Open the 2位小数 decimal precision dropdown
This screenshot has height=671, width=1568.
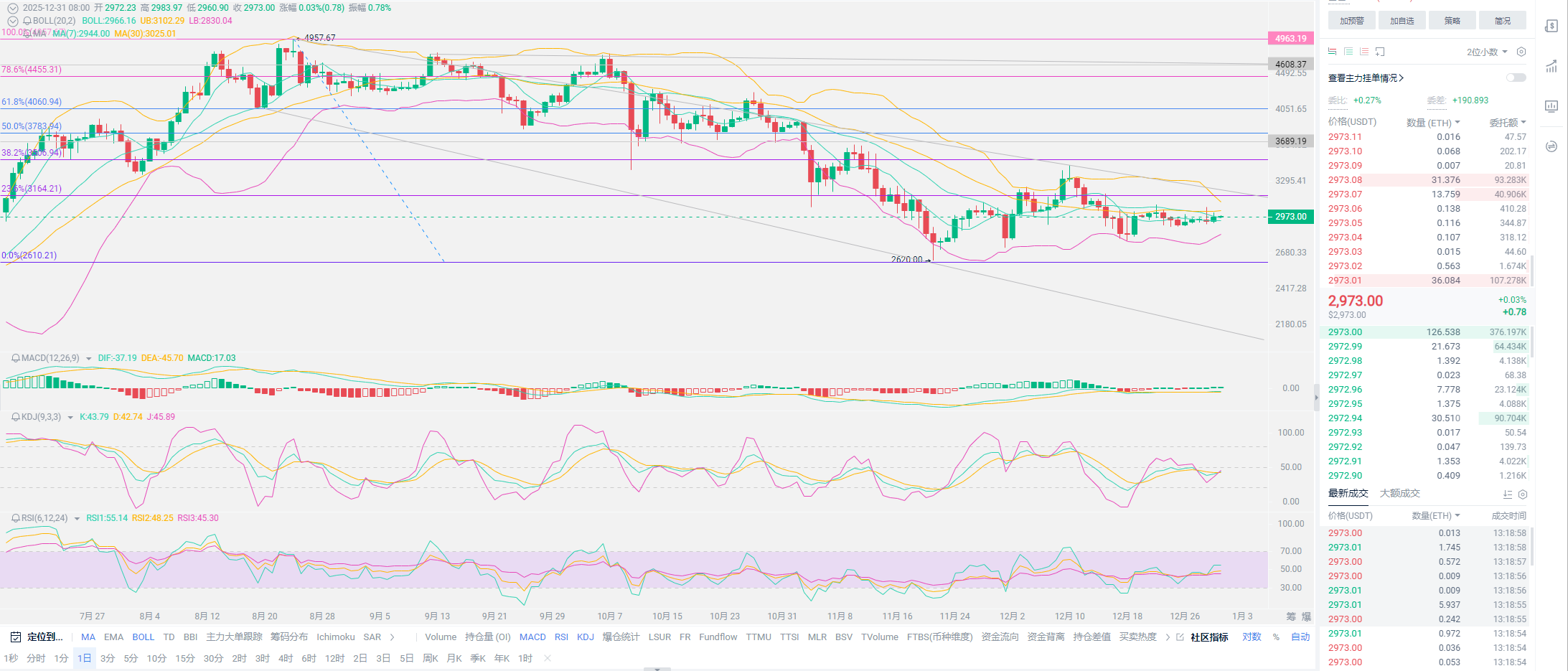pos(1486,52)
